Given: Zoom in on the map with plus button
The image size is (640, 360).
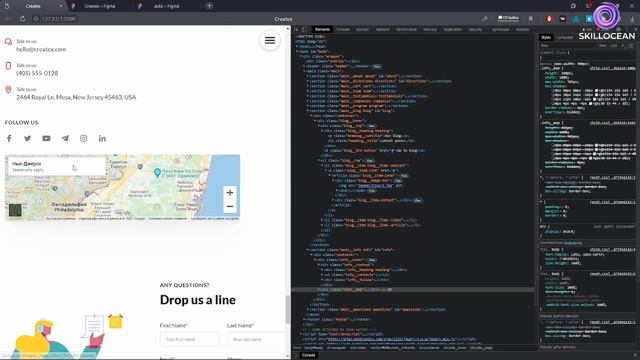Looking at the screenshot, I should click(230, 192).
